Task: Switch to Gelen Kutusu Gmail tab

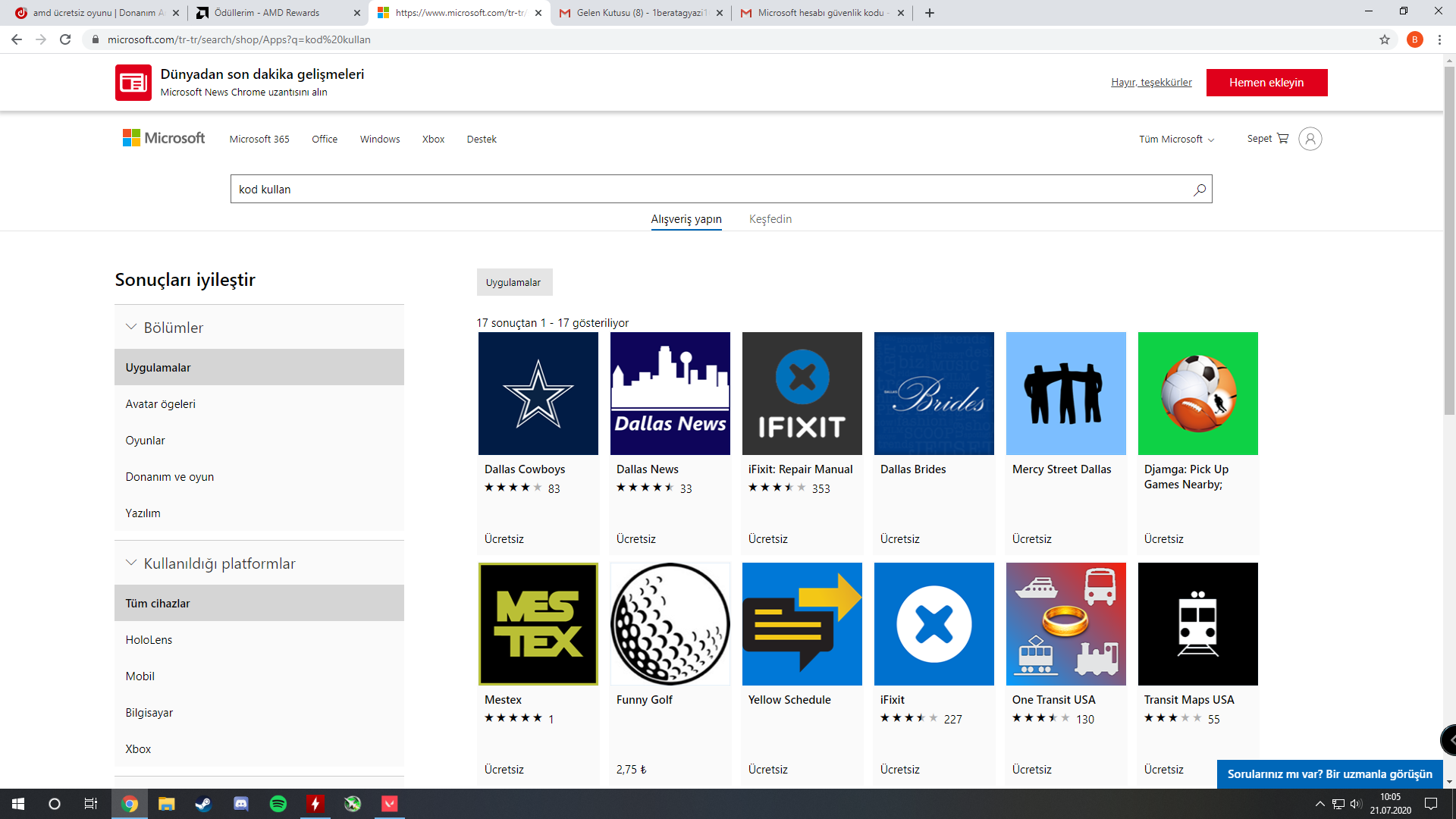Action: pos(641,13)
